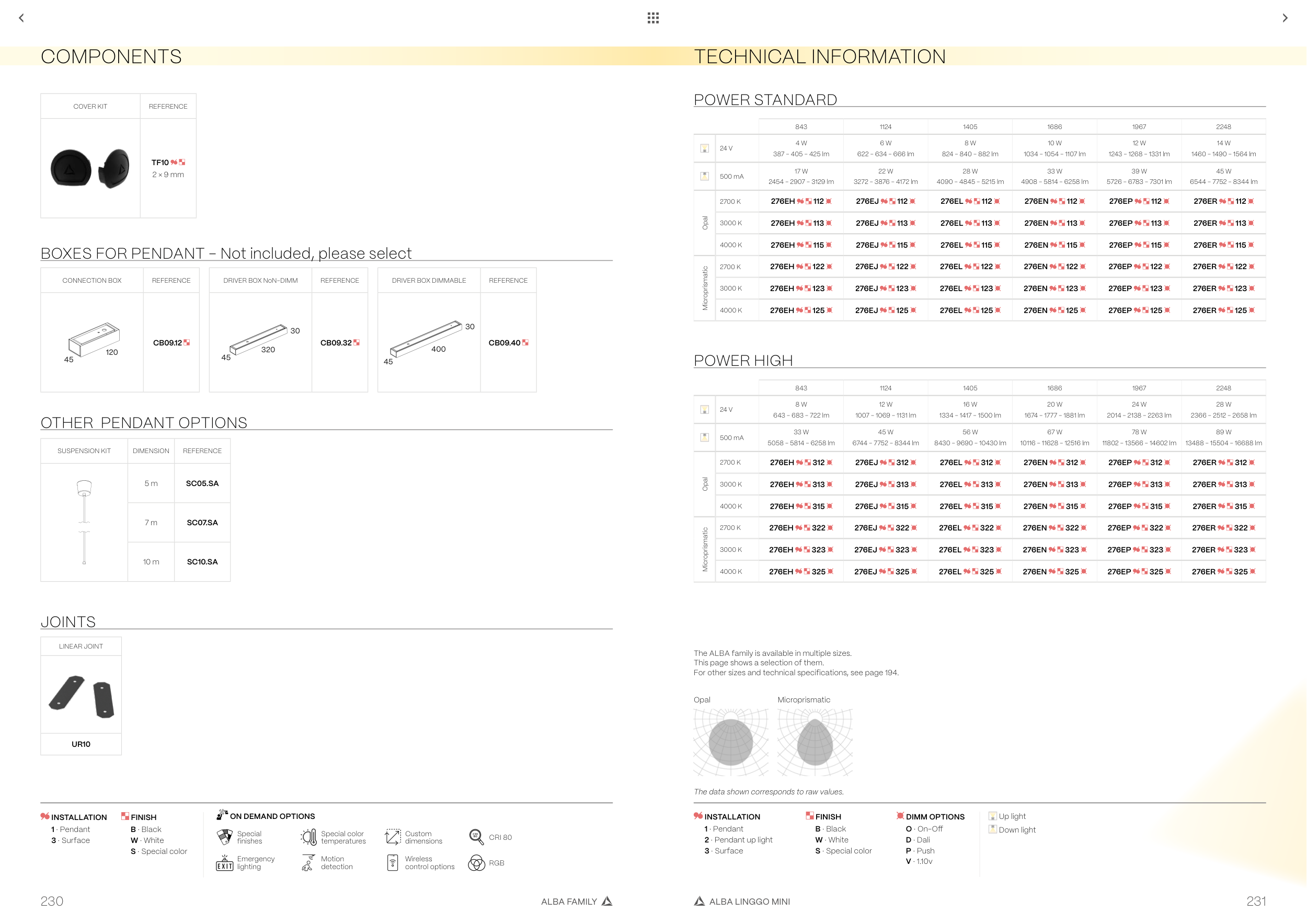
Task: Click the Motion detection icon
Action: 308,863
